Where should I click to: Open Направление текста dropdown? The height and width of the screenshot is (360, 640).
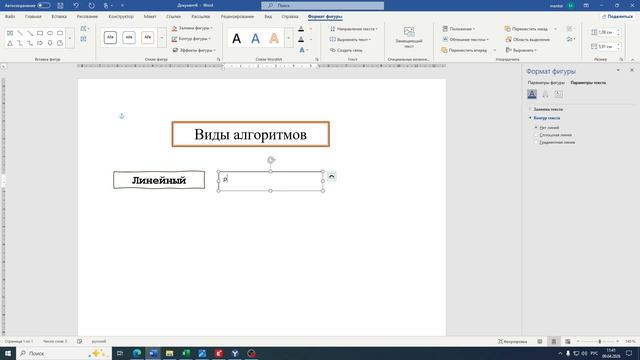click(354, 29)
